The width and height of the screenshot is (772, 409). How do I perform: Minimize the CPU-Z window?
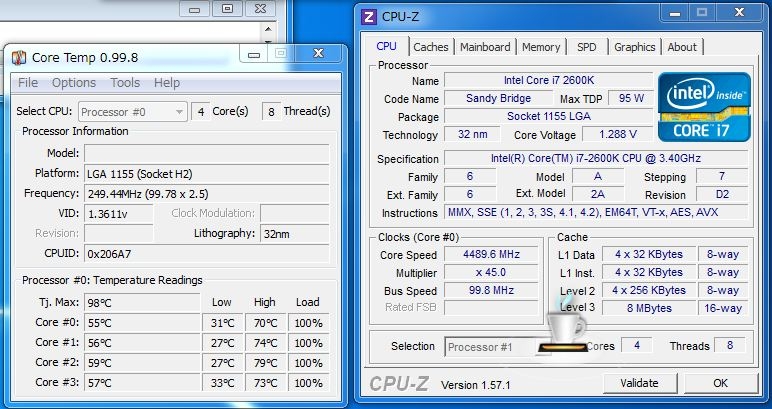click(x=675, y=13)
